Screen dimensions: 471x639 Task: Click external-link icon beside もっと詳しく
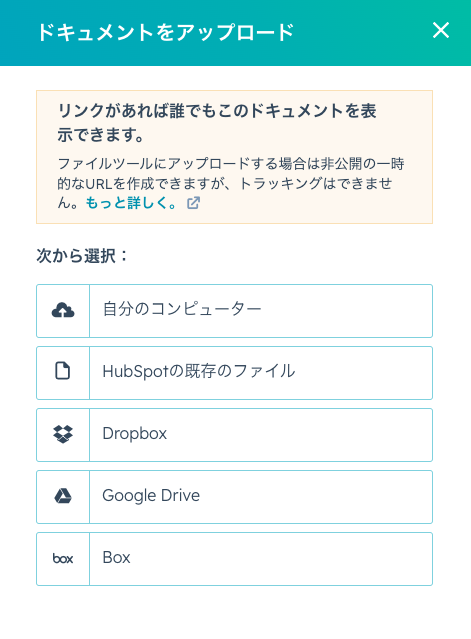(x=193, y=203)
